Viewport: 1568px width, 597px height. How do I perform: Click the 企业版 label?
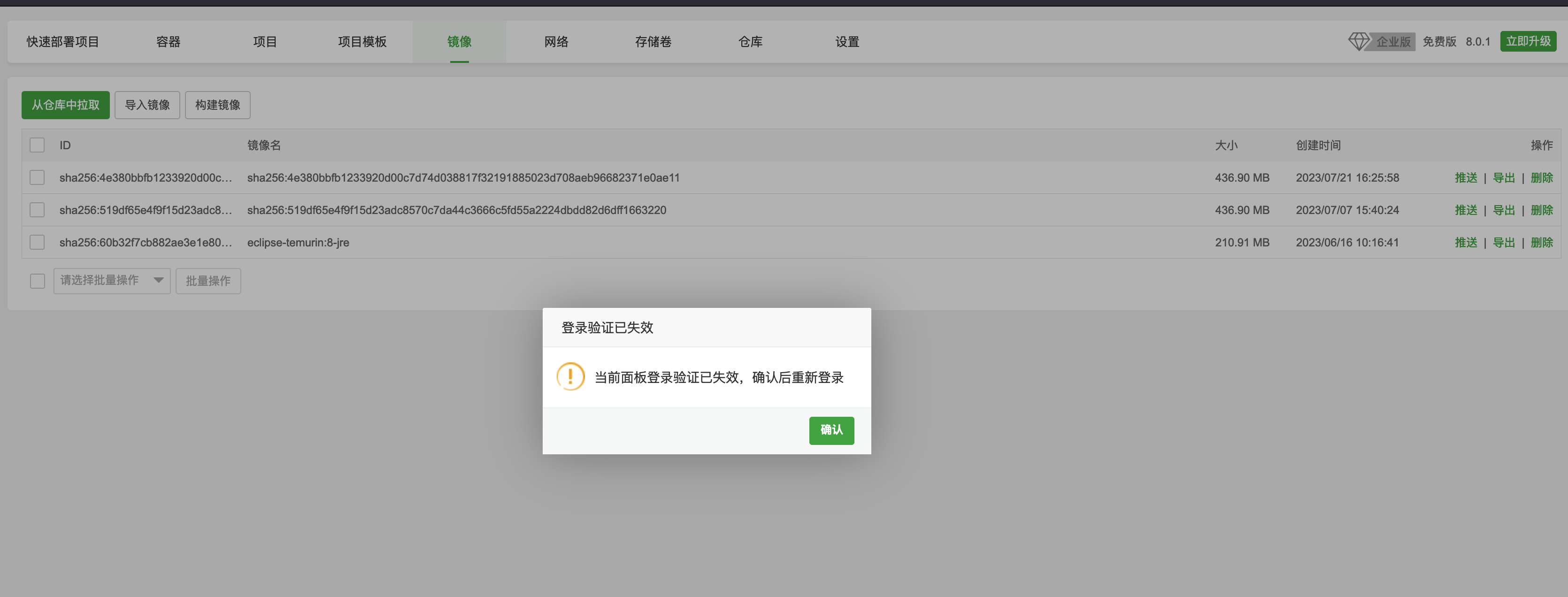pos(1393,41)
